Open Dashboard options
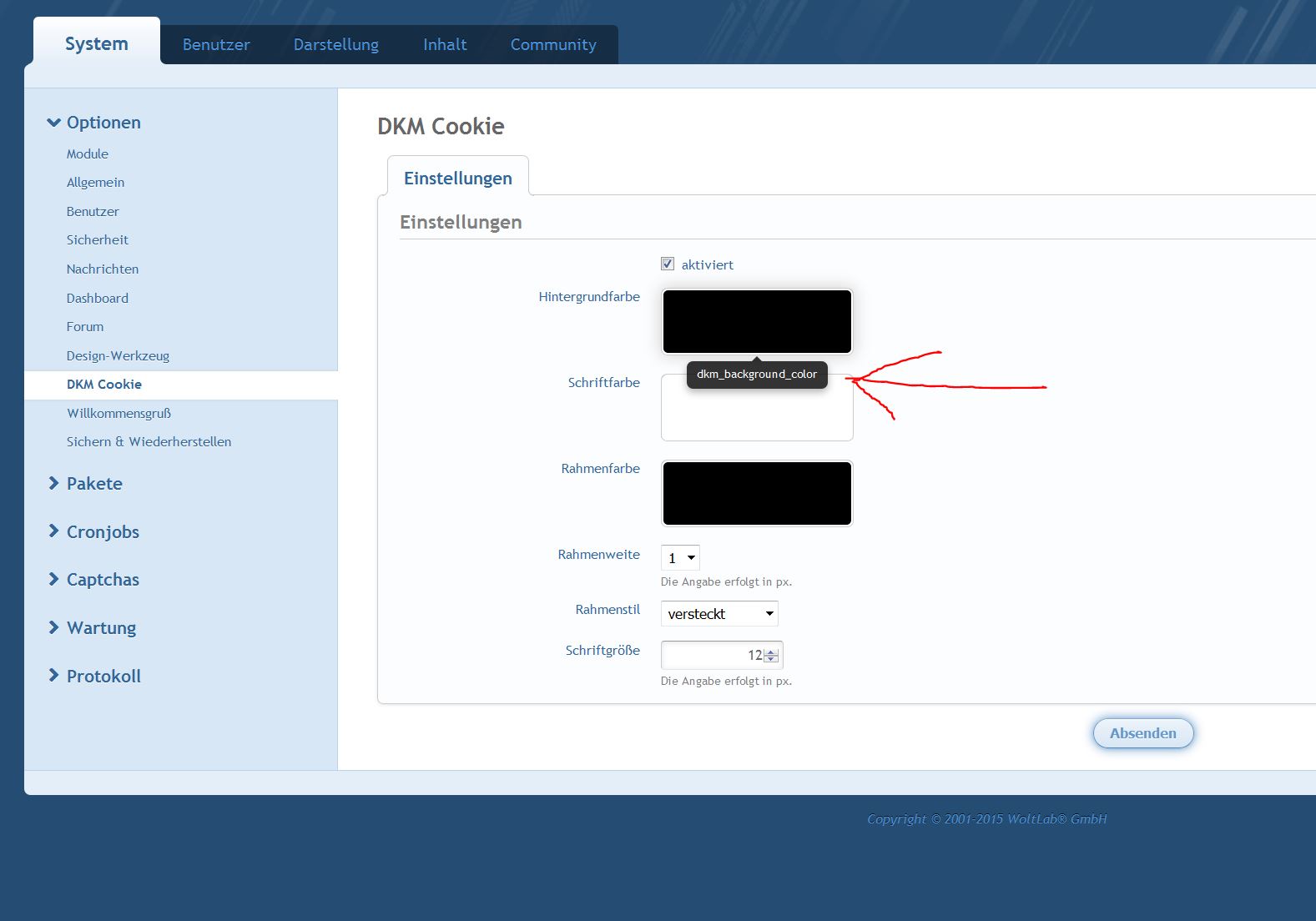1316x921 pixels. point(98,299)
